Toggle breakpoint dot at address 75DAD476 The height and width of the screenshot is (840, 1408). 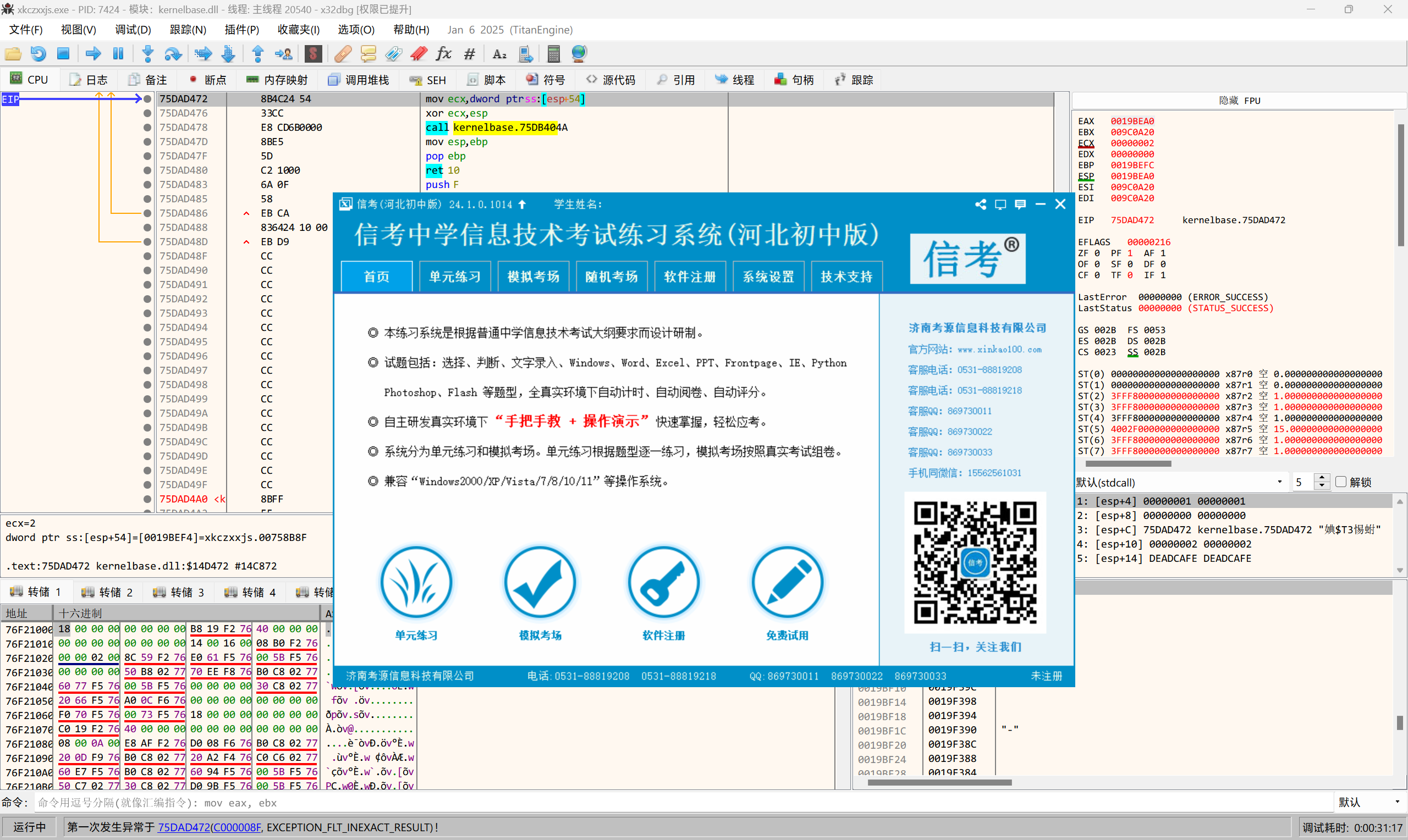click(x=147, y=113)
